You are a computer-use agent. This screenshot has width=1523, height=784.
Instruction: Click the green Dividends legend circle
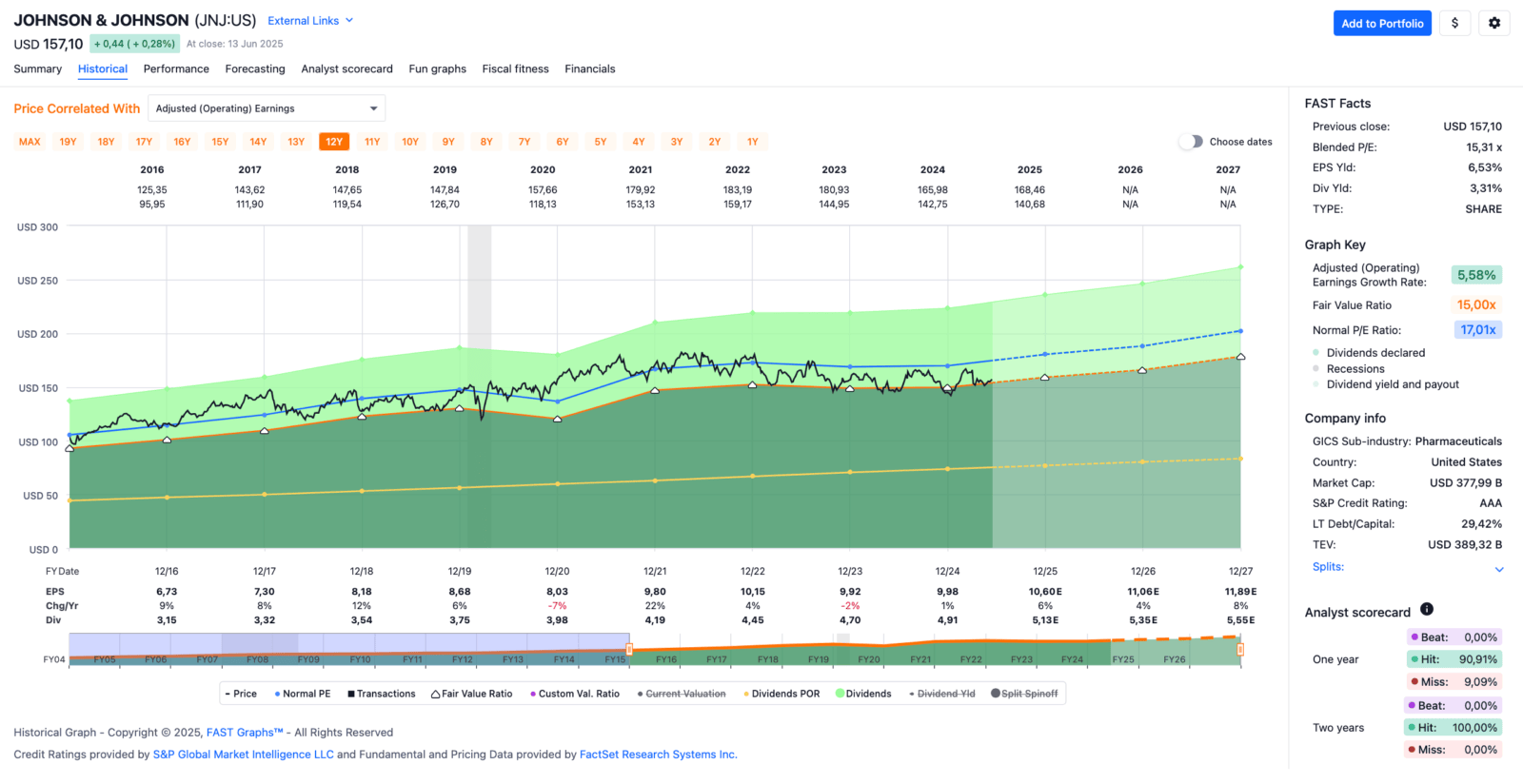[840, 694]
